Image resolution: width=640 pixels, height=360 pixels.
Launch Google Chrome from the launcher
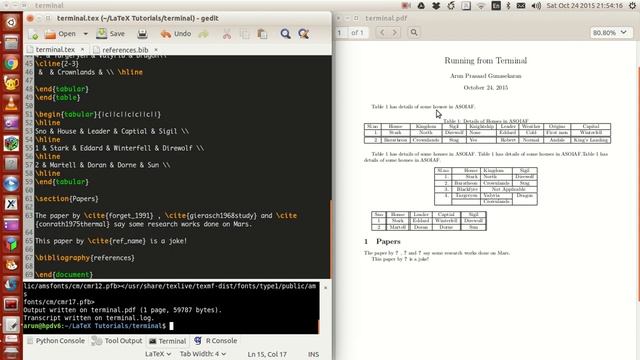point(11,63)
